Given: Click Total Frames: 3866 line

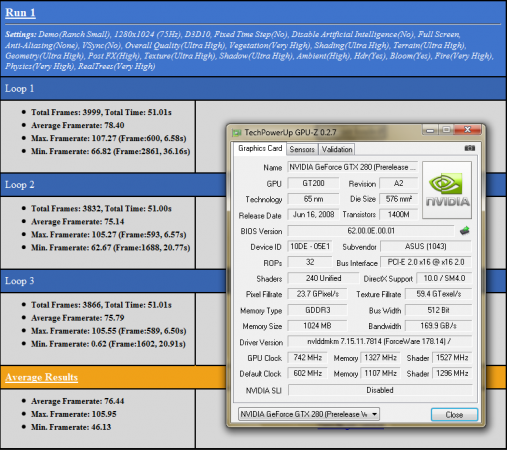Looking at the screenshot, I should point(101,305).
